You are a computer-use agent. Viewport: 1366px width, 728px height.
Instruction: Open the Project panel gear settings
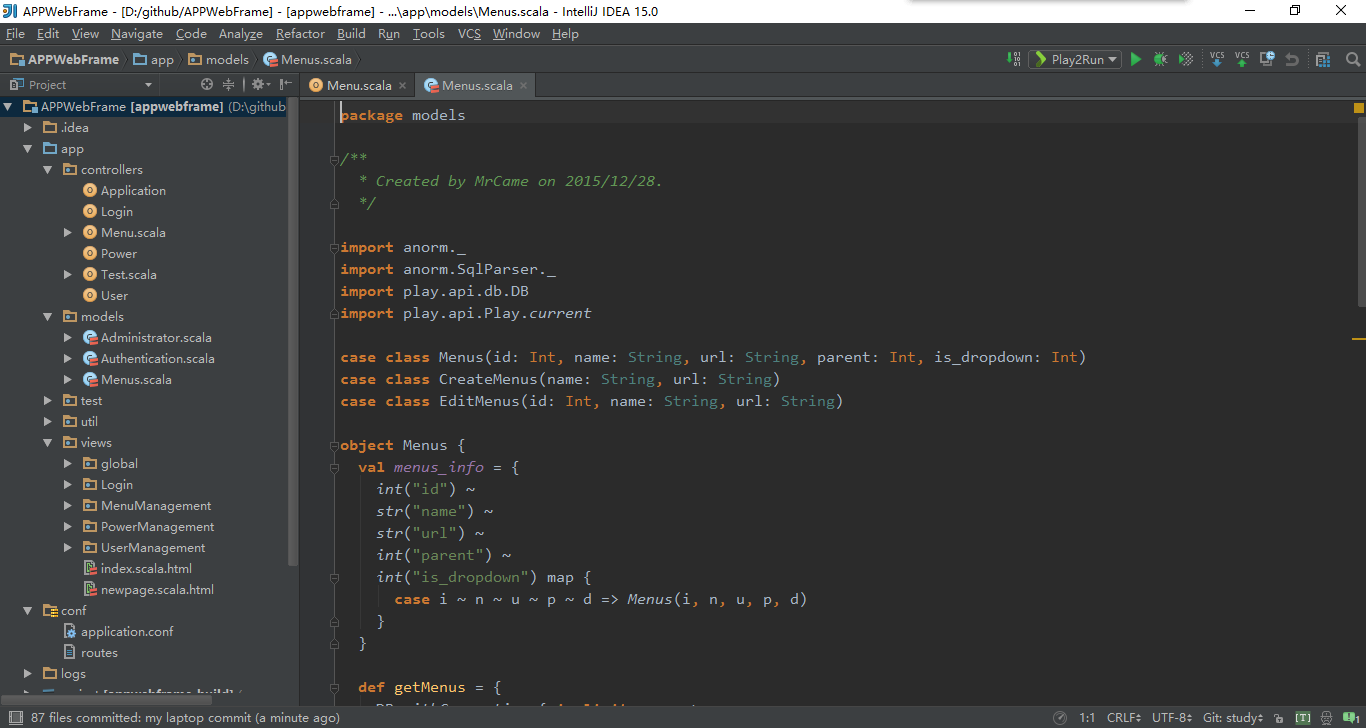click(x=259, y=85)
